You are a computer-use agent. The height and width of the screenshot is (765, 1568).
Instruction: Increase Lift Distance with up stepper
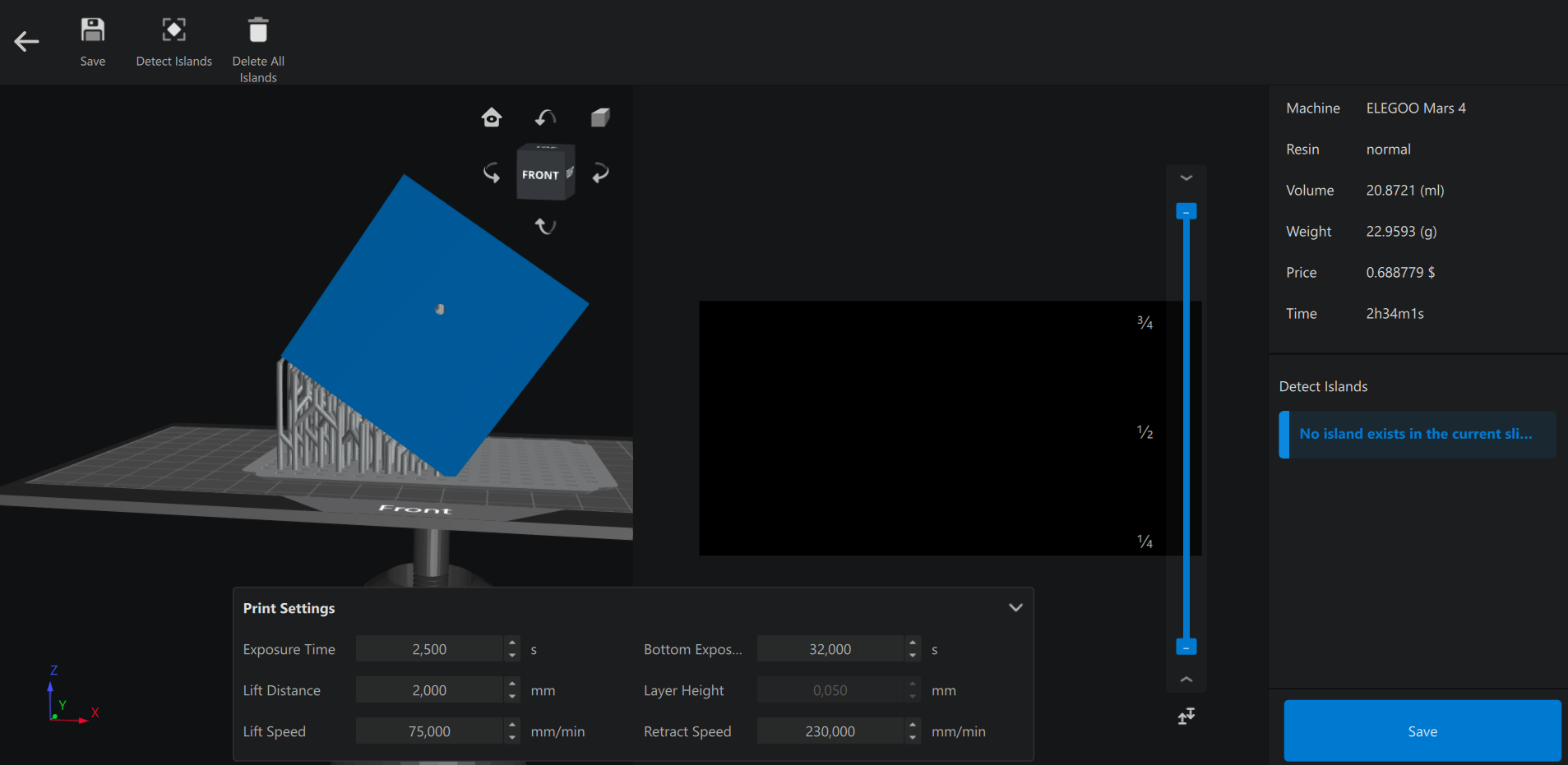(512, 684)
